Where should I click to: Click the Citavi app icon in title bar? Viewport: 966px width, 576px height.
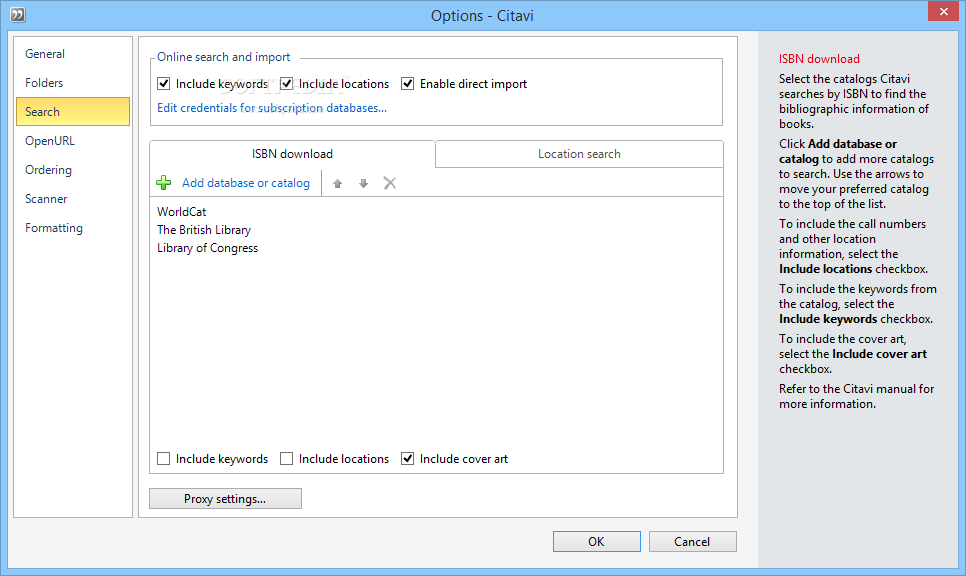click(x=18, y=14)
